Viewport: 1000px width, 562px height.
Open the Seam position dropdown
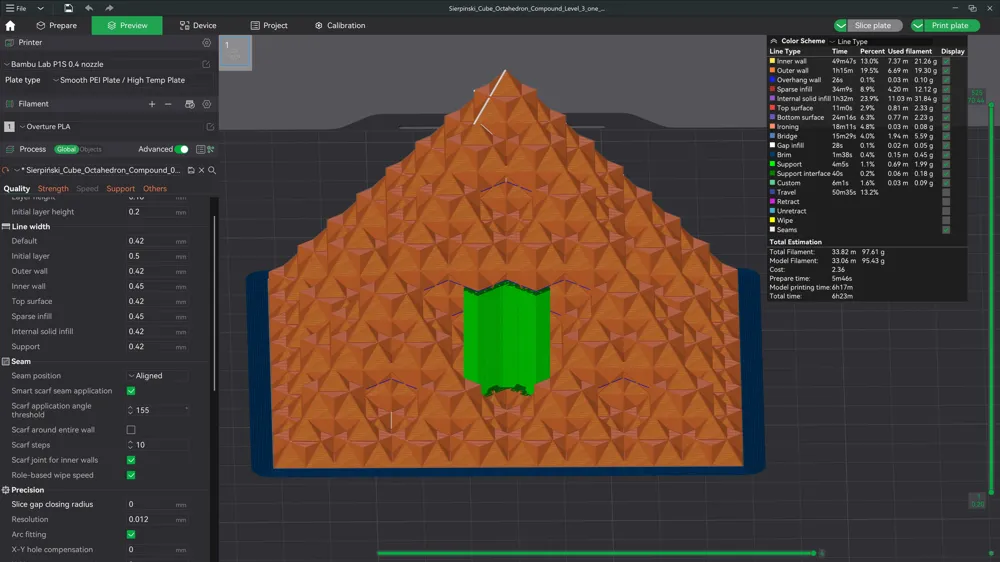tap(158, 376)
